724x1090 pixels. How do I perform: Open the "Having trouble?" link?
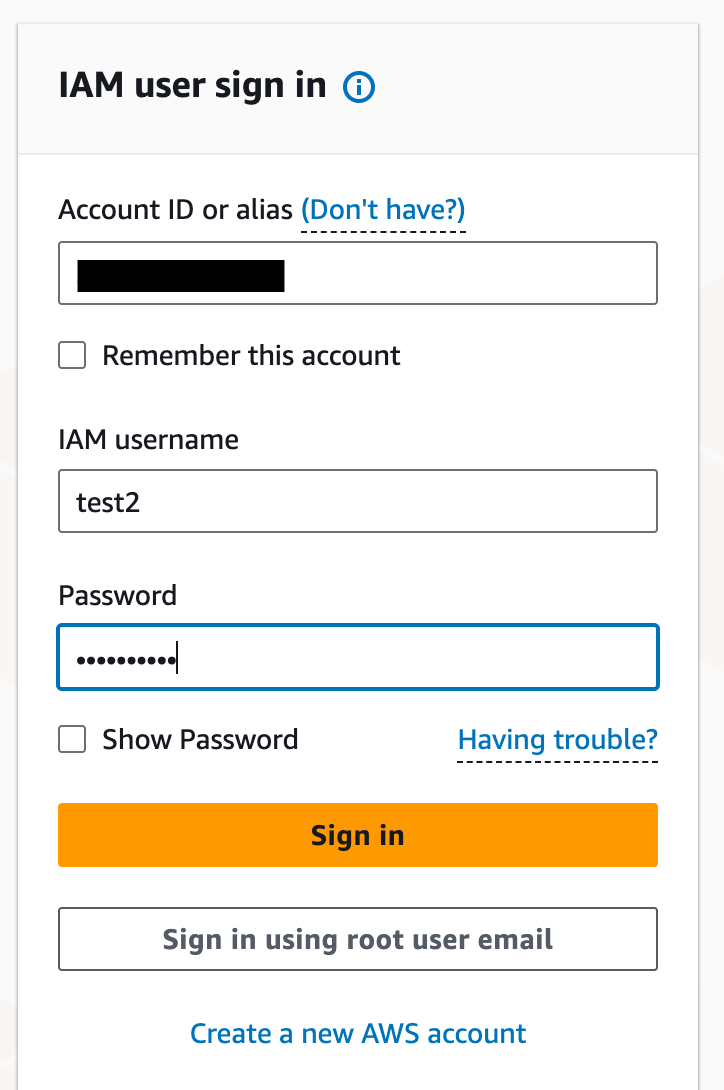[557, 739]
